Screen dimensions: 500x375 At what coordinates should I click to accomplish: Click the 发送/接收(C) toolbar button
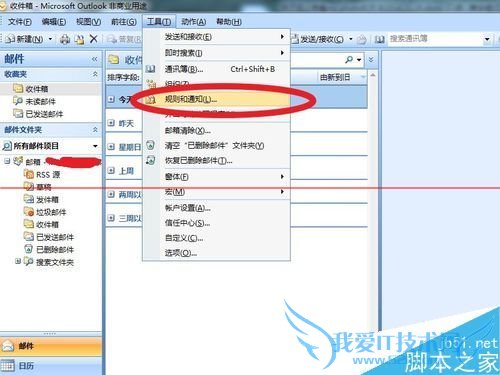[318, 39]
